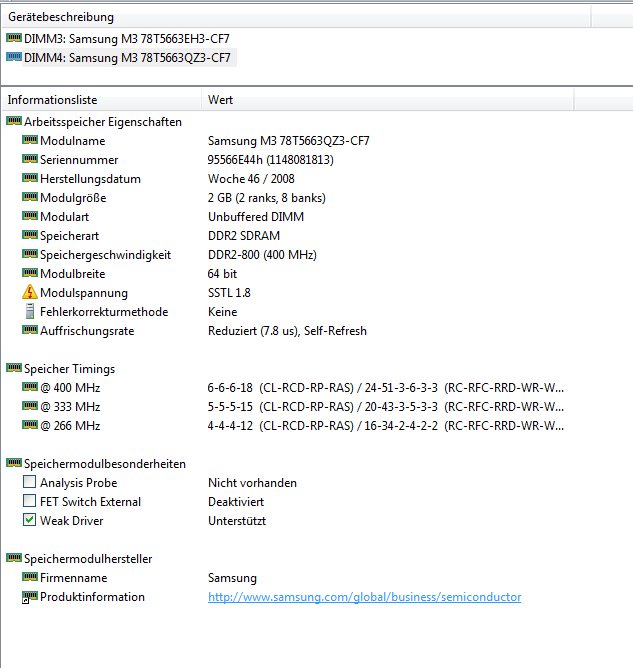633x668 pixels.
Task: Click the @ 266 MHz row icon
Action: point(30,425)
